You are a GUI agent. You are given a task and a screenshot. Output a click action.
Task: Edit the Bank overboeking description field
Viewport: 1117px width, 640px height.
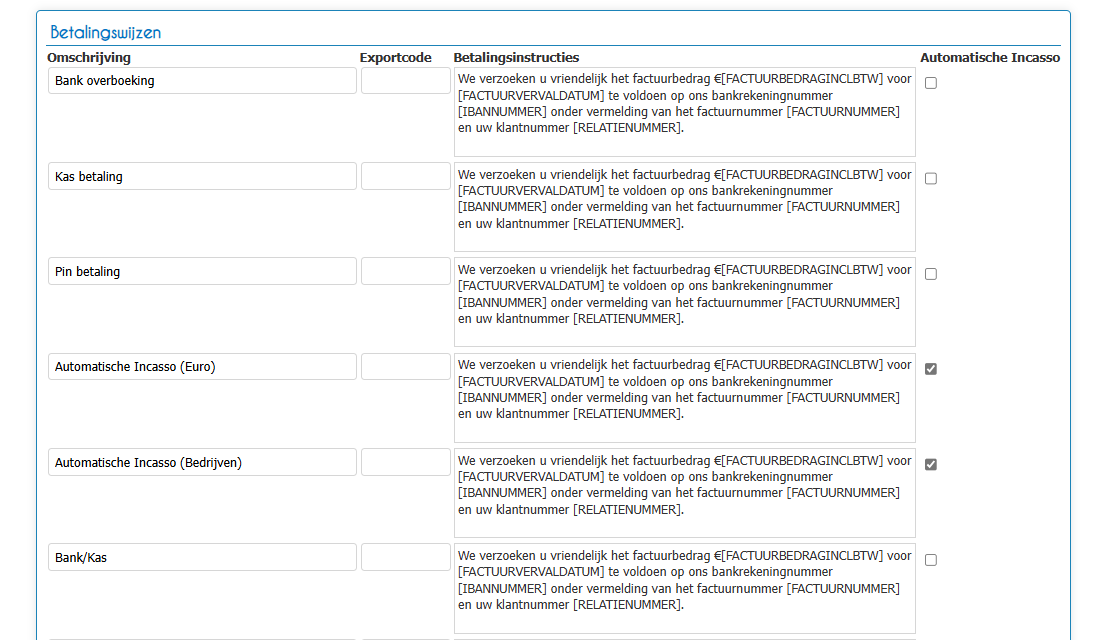click(202, 81)
